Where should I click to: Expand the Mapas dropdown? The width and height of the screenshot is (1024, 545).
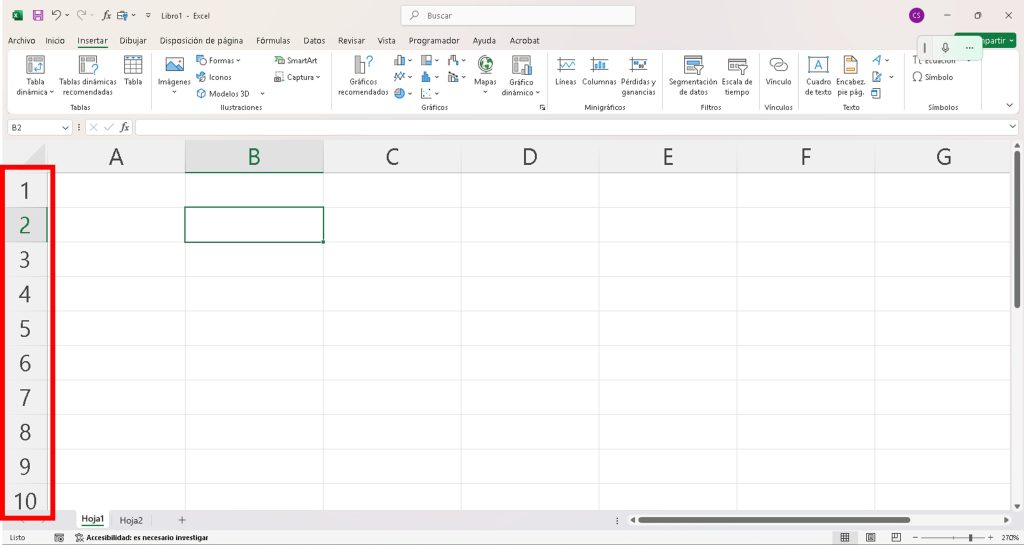click(x=485, y=93)
